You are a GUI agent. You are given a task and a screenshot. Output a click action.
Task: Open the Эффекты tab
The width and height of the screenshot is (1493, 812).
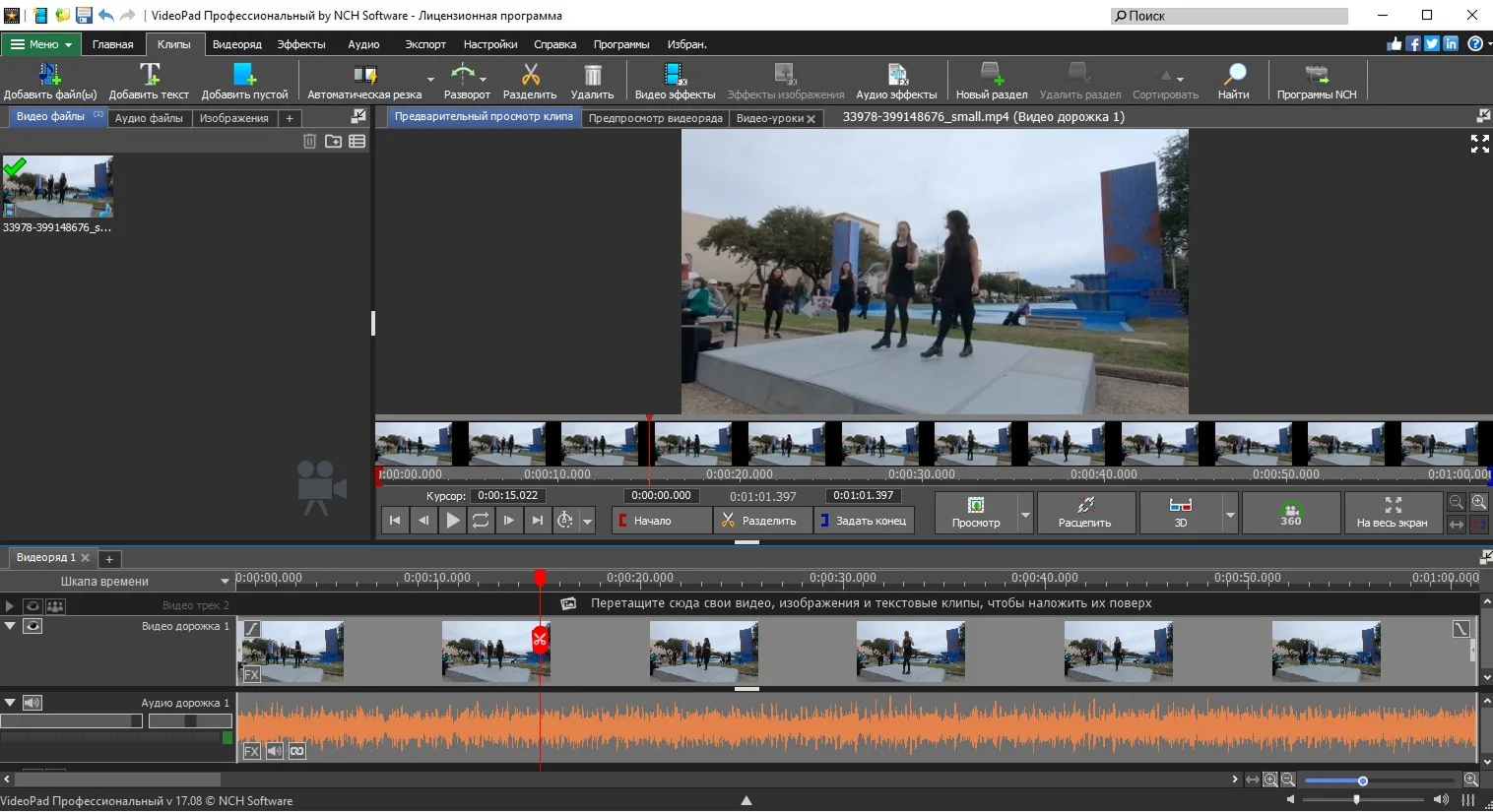(301, 44)
